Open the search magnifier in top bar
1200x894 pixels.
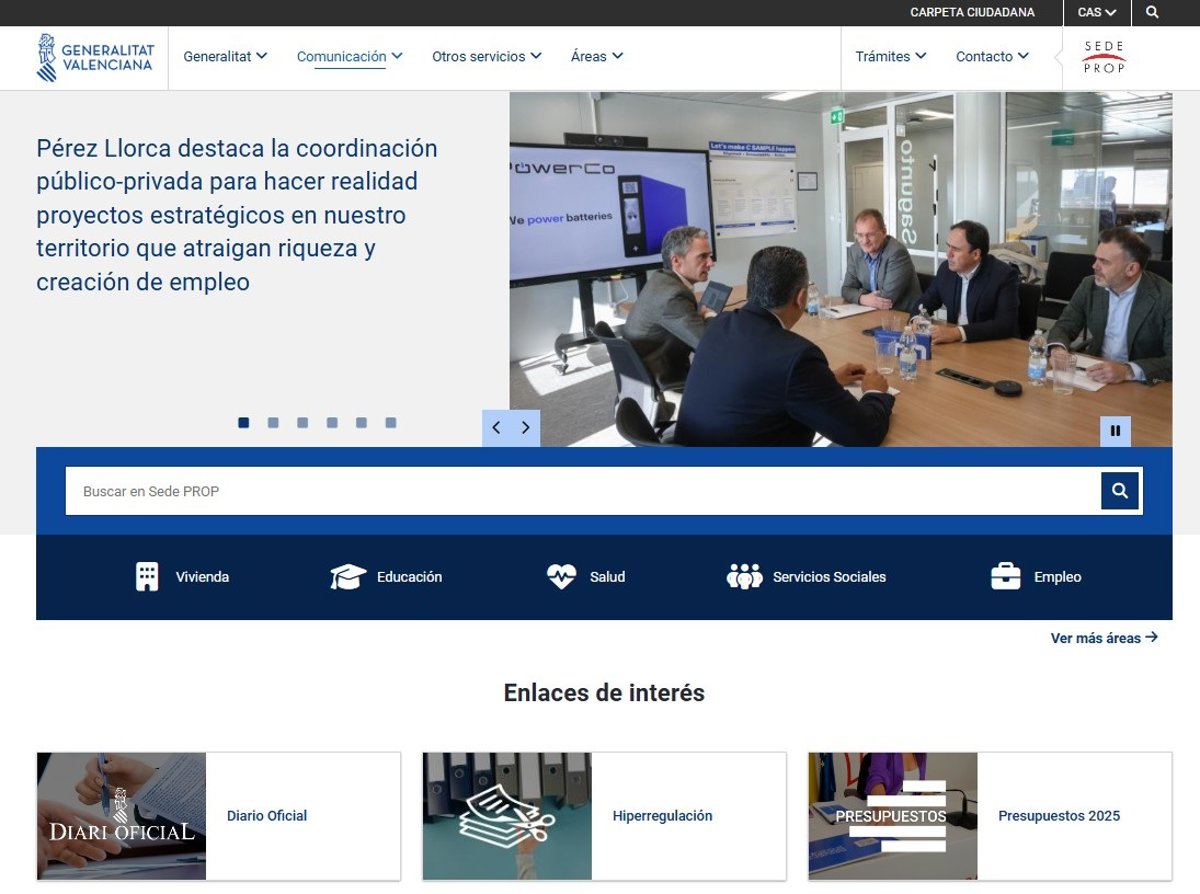click(x=1152, y=13)
